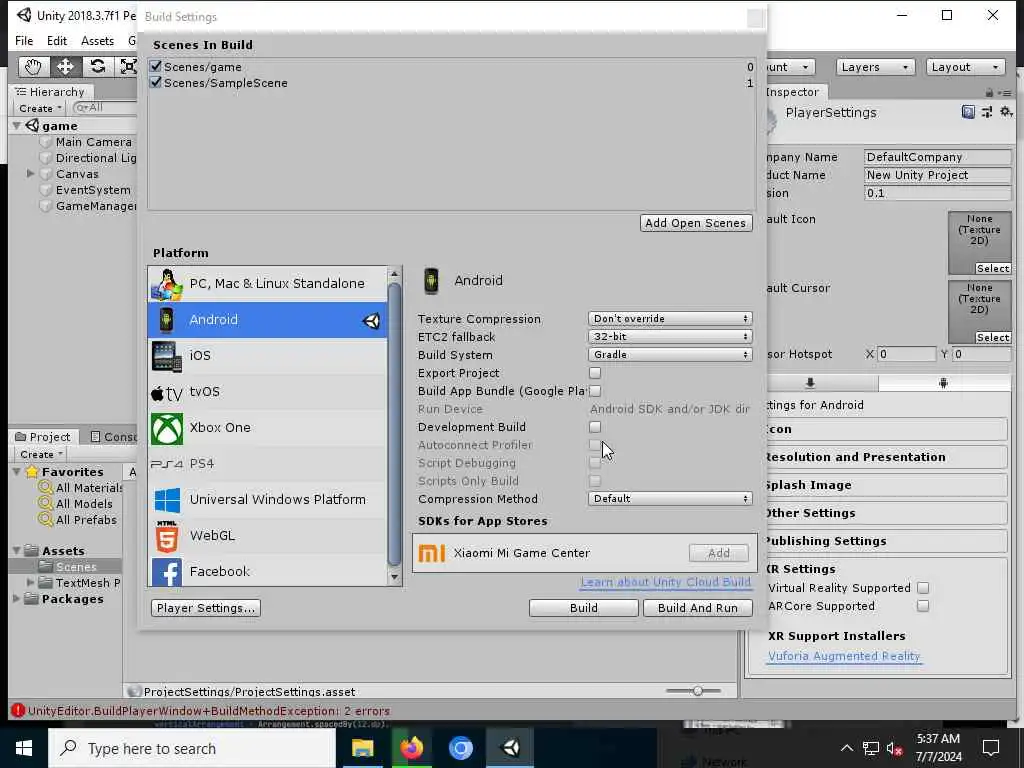The image size is (1024, 768).
Task: Open the Inspector help book icon
Action: tap(968, 112)
